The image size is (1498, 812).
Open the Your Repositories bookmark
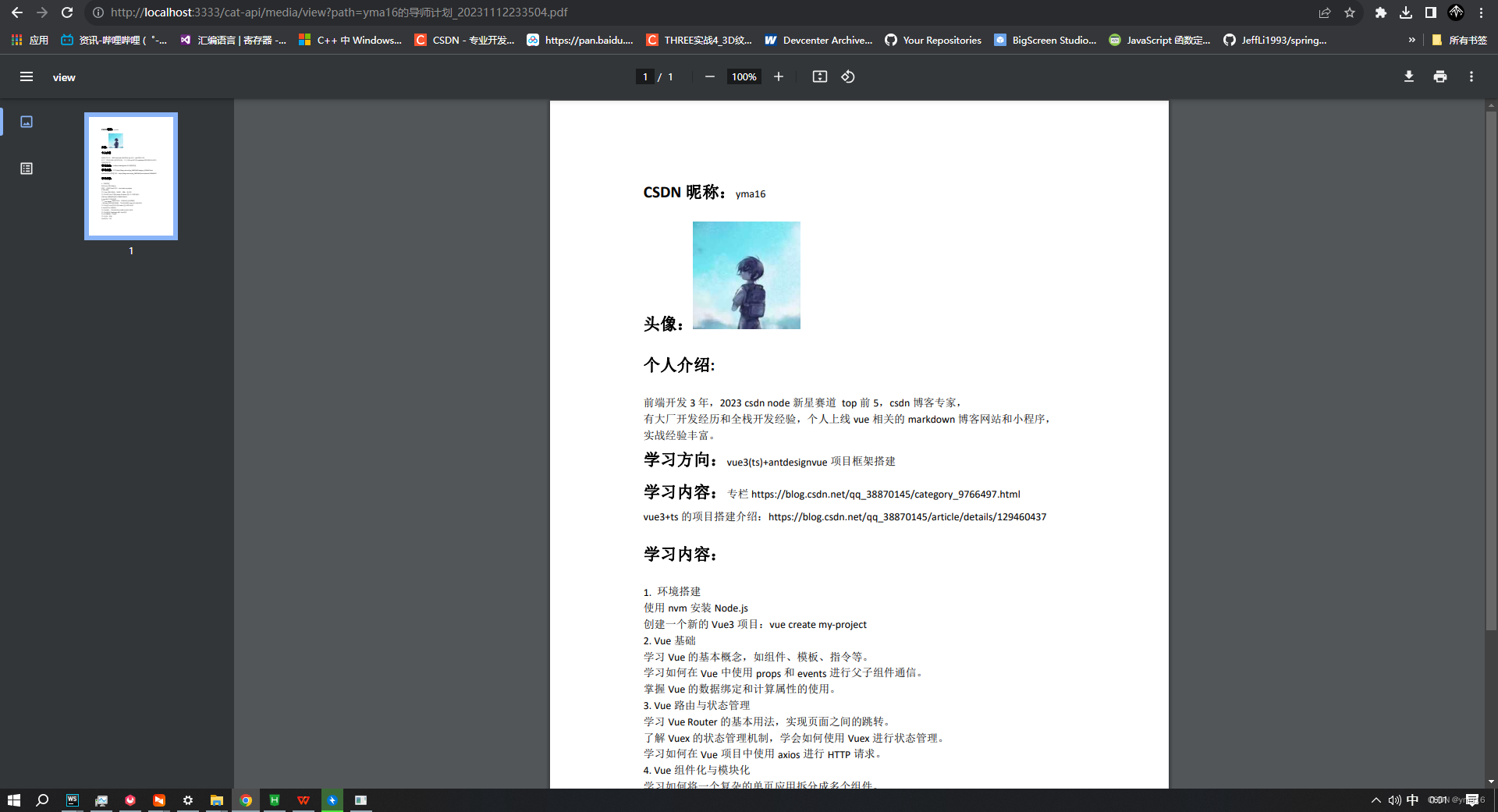point(932,40)
